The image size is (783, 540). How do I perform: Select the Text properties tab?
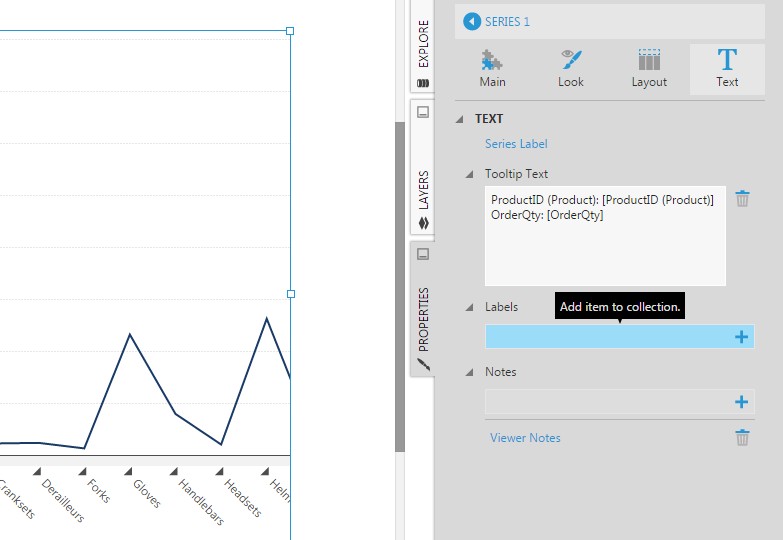(x=727, y=69)
